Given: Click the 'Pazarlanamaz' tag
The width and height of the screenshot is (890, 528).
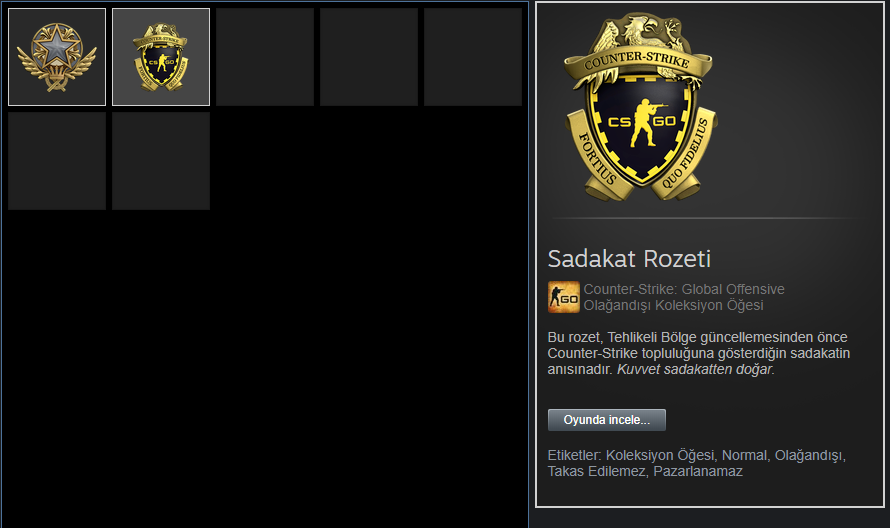Looking at the screenshot, I should tap(698, 471).
